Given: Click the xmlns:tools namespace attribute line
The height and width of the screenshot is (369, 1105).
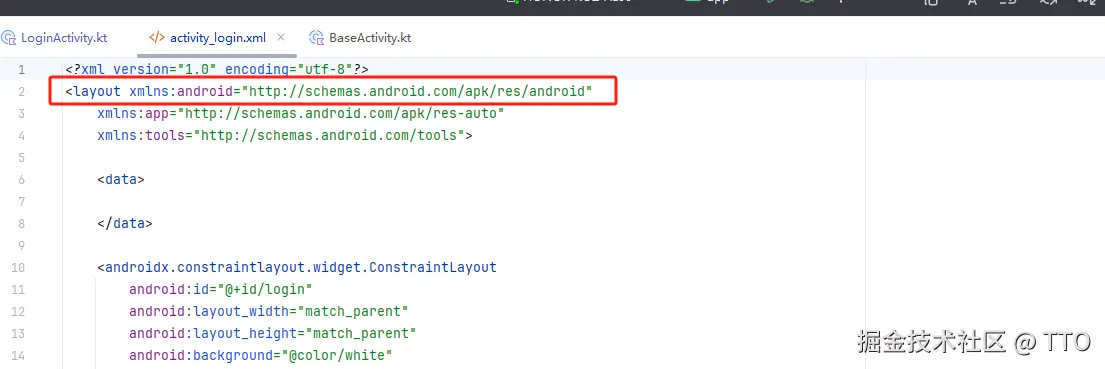Looking at the screenshot, I should 285,135.
